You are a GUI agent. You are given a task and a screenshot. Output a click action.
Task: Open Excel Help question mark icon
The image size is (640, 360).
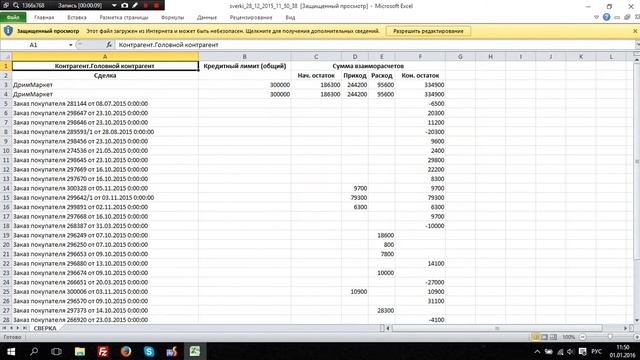(x=607, y=17)
